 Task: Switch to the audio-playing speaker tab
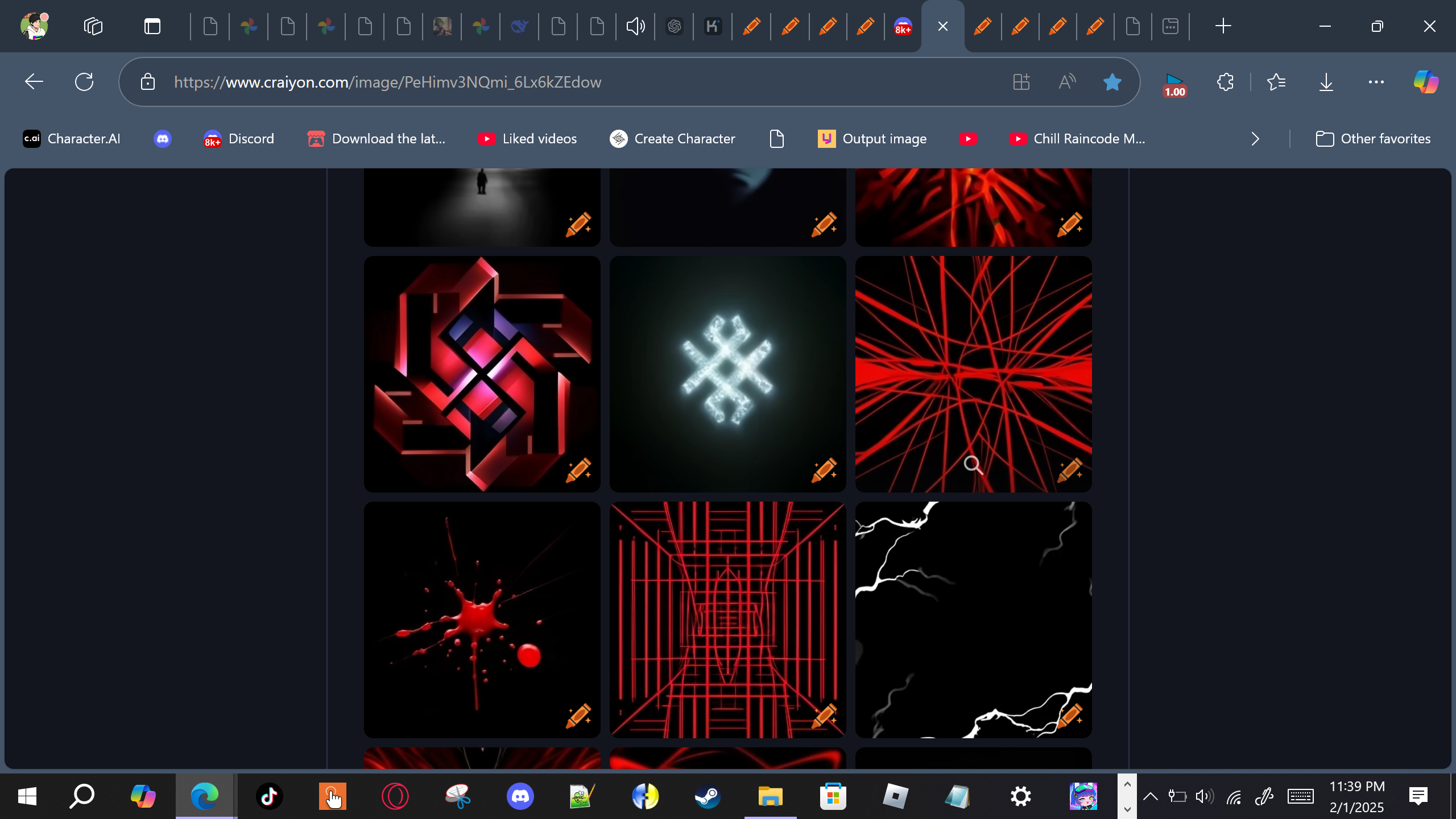click(x=635, y=26)
